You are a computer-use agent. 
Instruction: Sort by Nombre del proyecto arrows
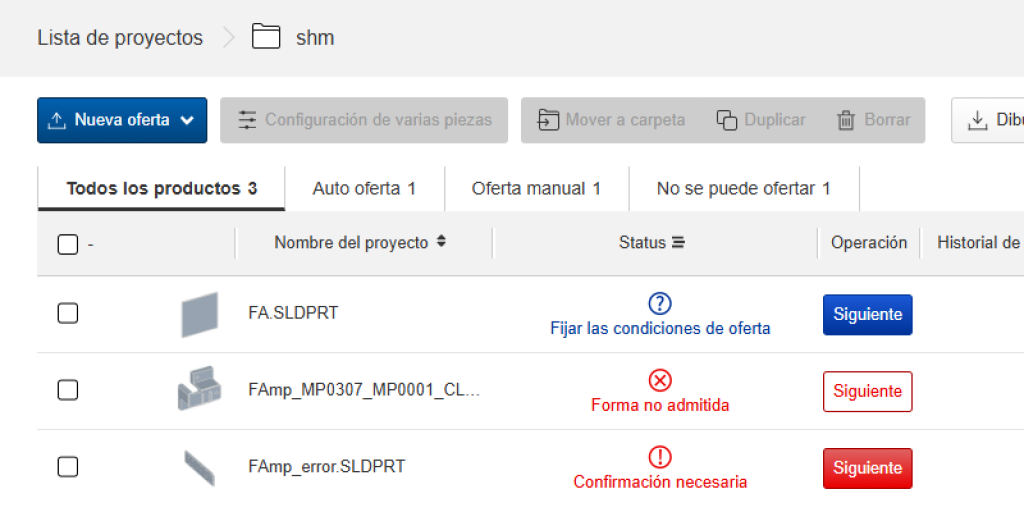click(441, 243)
